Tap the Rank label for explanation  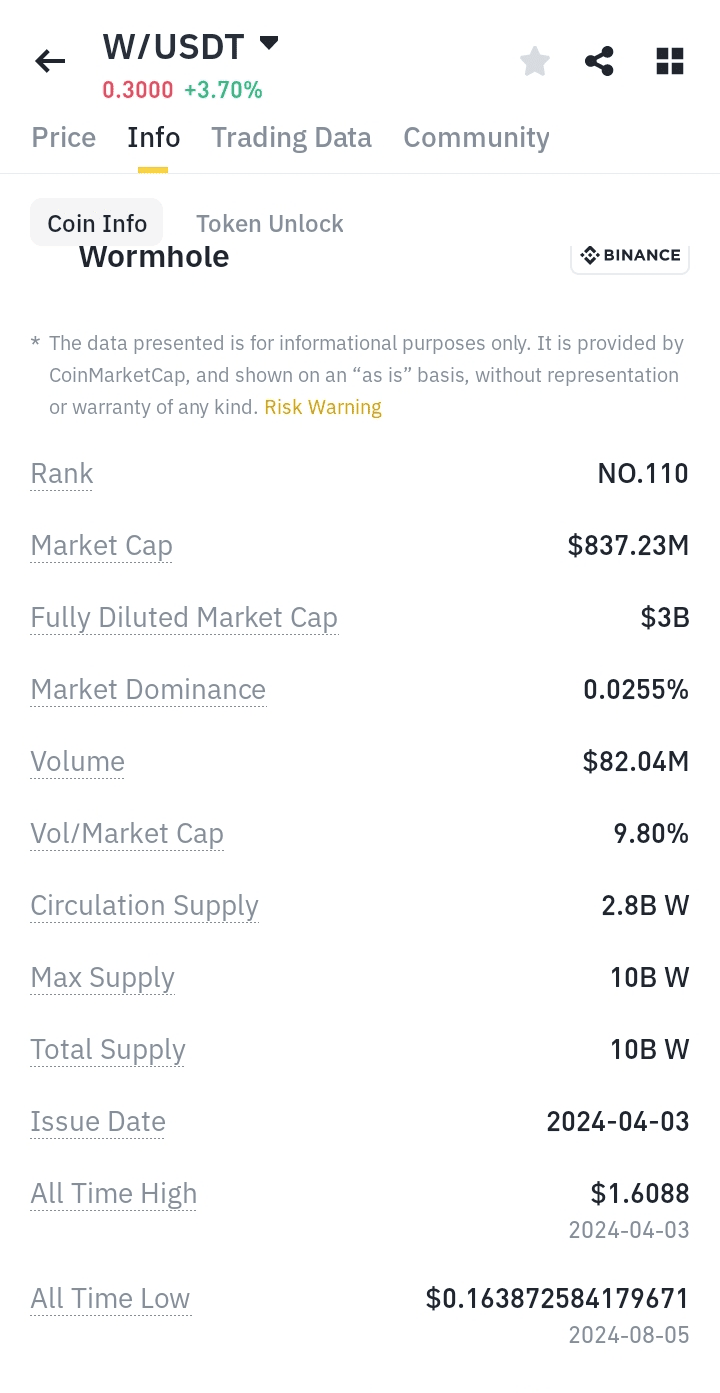(62, 474)
